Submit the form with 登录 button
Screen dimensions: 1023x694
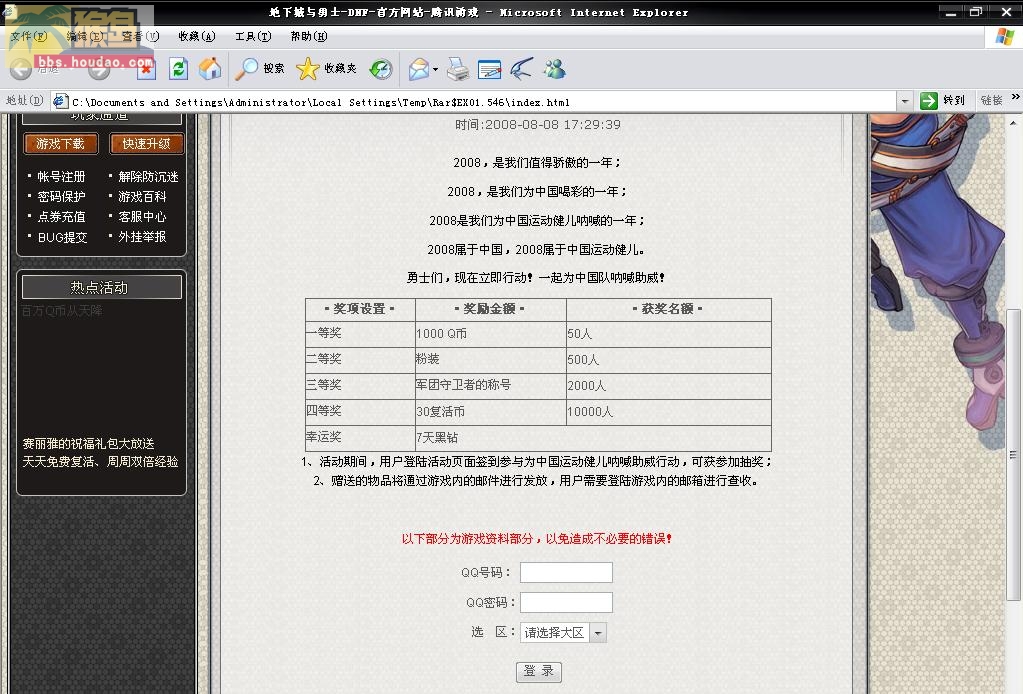tap(539, 671)
